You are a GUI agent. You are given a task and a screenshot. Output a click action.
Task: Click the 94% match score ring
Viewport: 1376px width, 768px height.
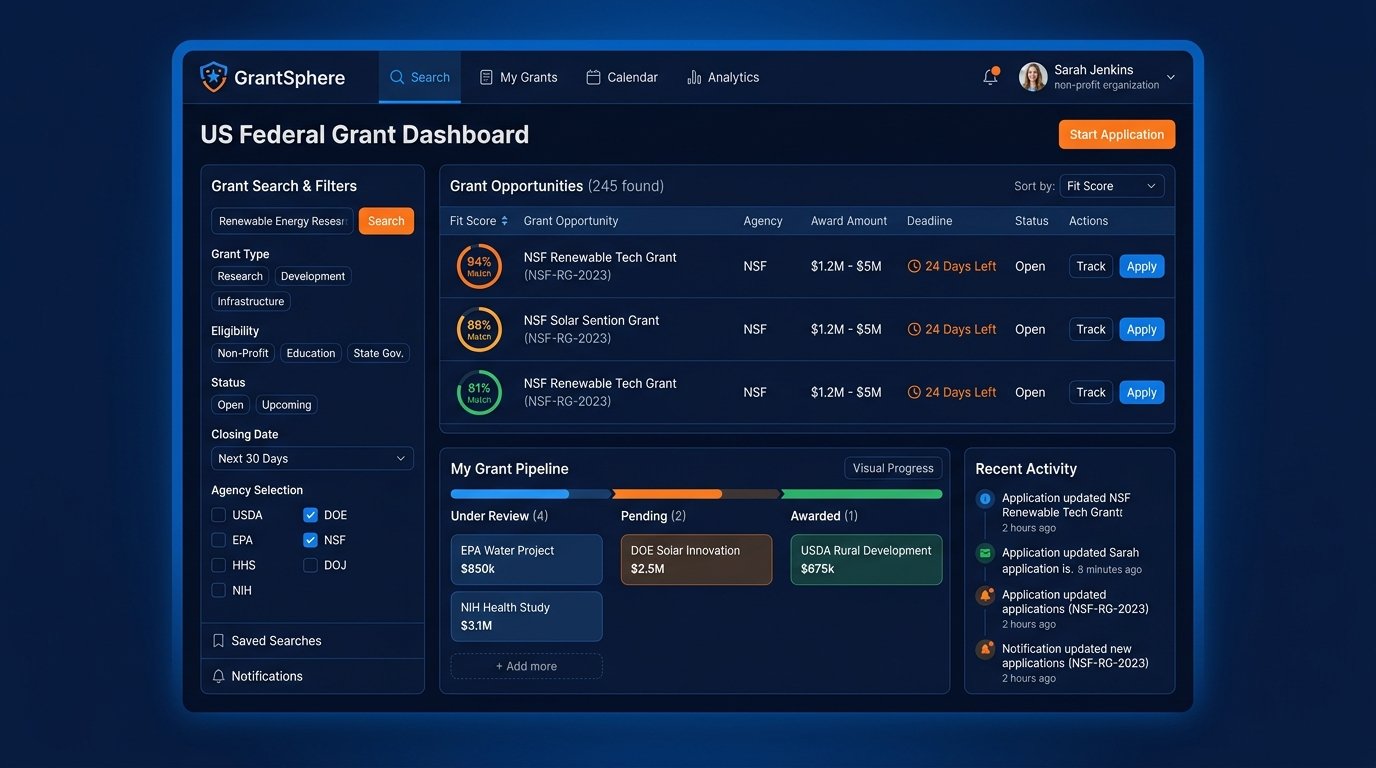(479, 266)
